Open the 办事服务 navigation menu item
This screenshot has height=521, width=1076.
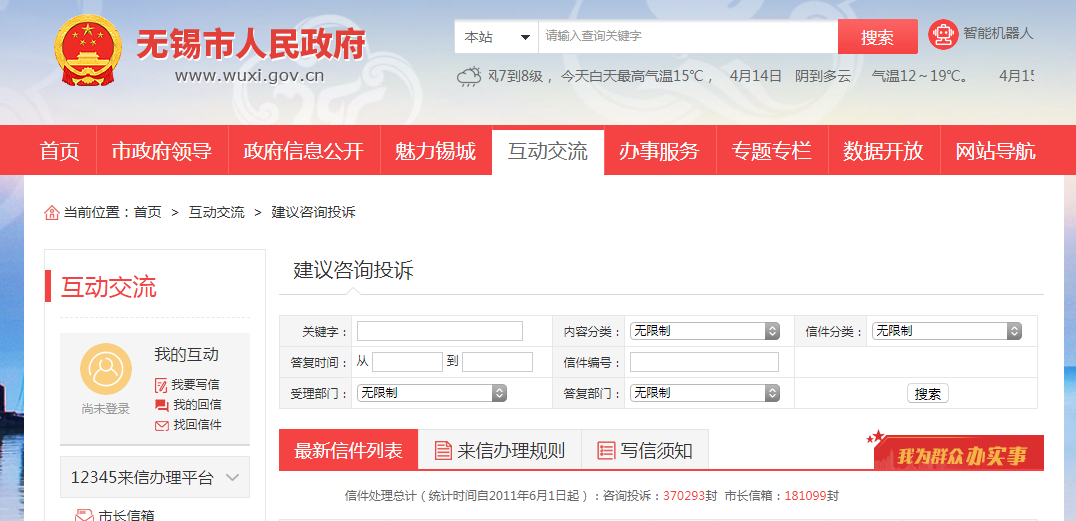point(659,152)
